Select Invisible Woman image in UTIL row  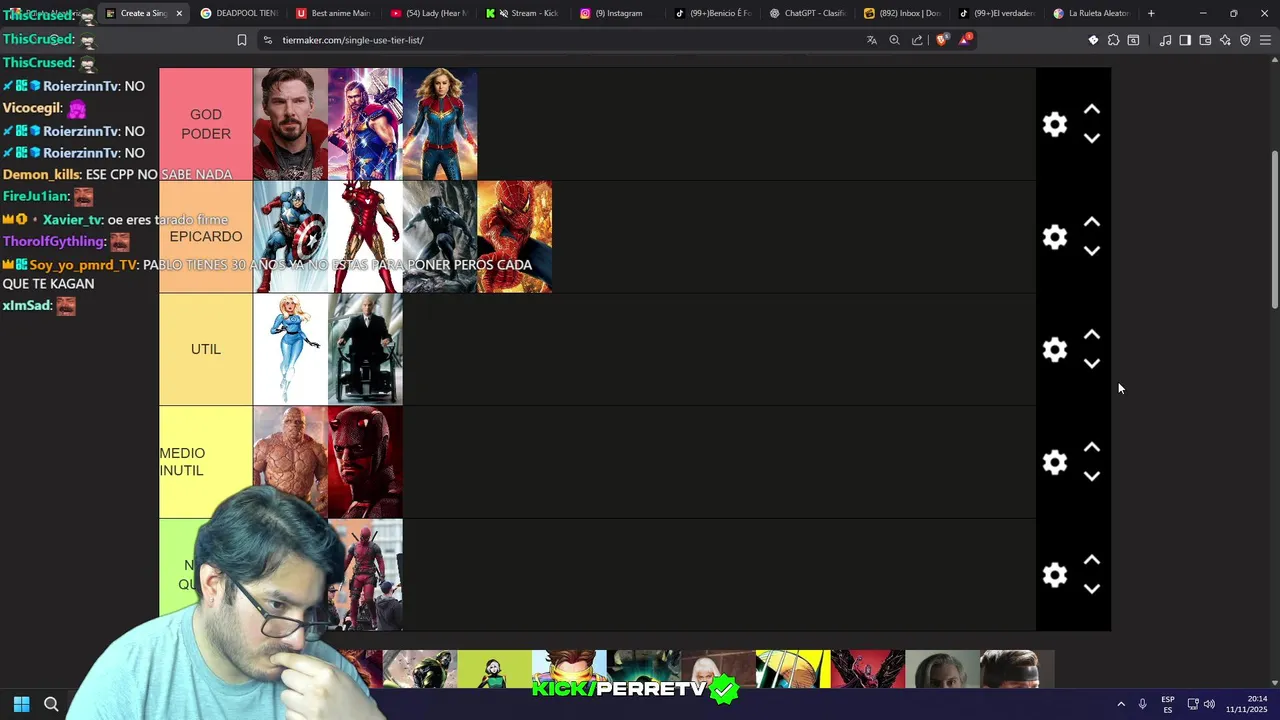[290, 349]
